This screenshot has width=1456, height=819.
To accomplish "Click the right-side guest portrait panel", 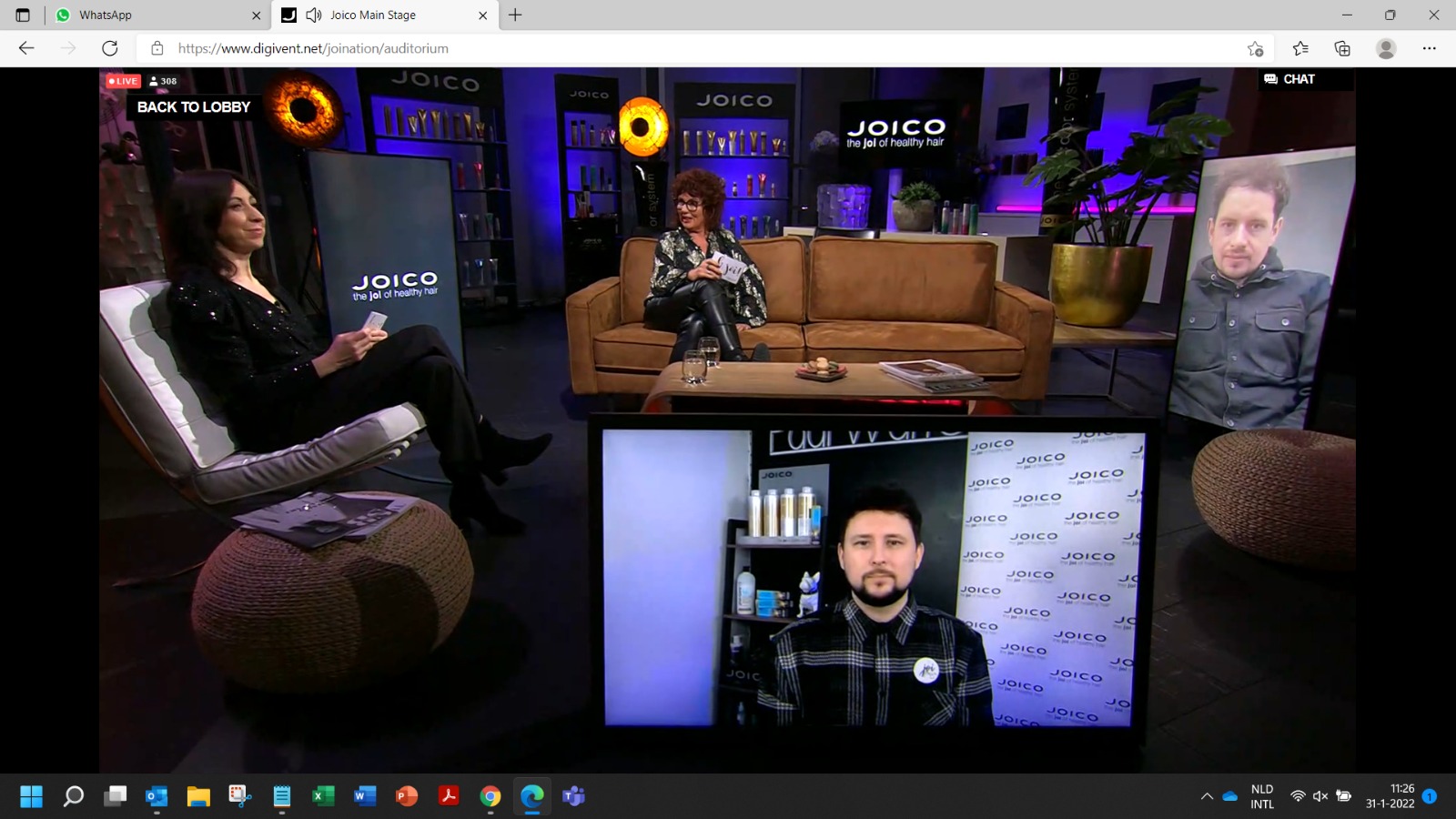I will (x=1262, y=289).
